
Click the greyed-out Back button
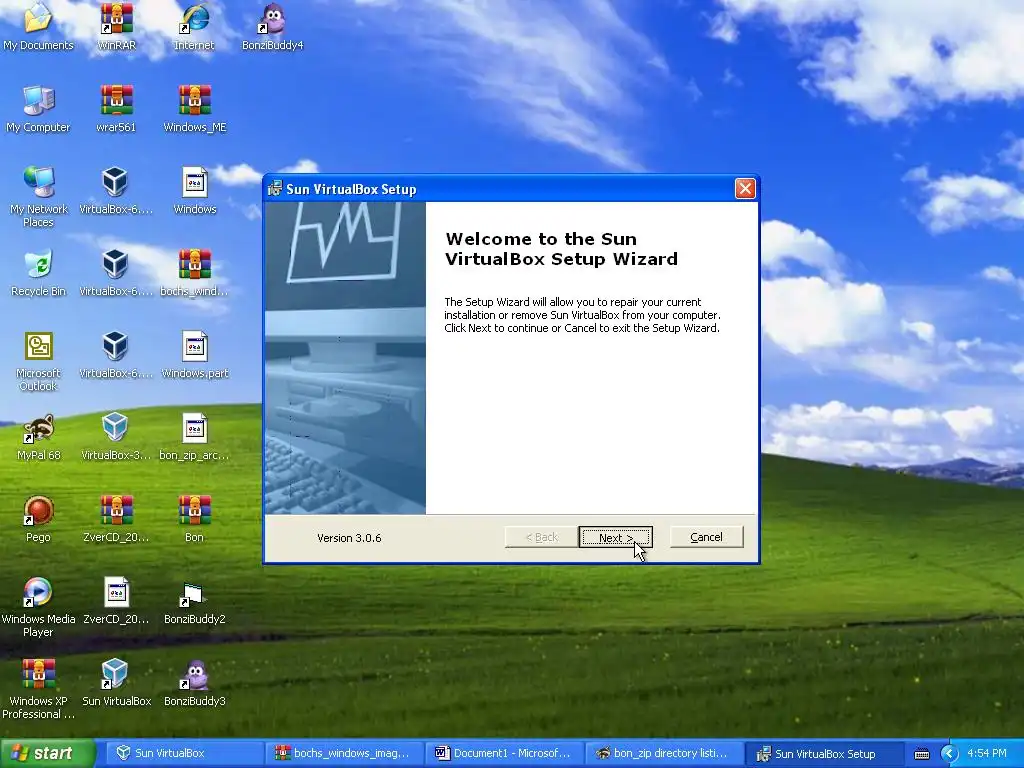point(541,537)
